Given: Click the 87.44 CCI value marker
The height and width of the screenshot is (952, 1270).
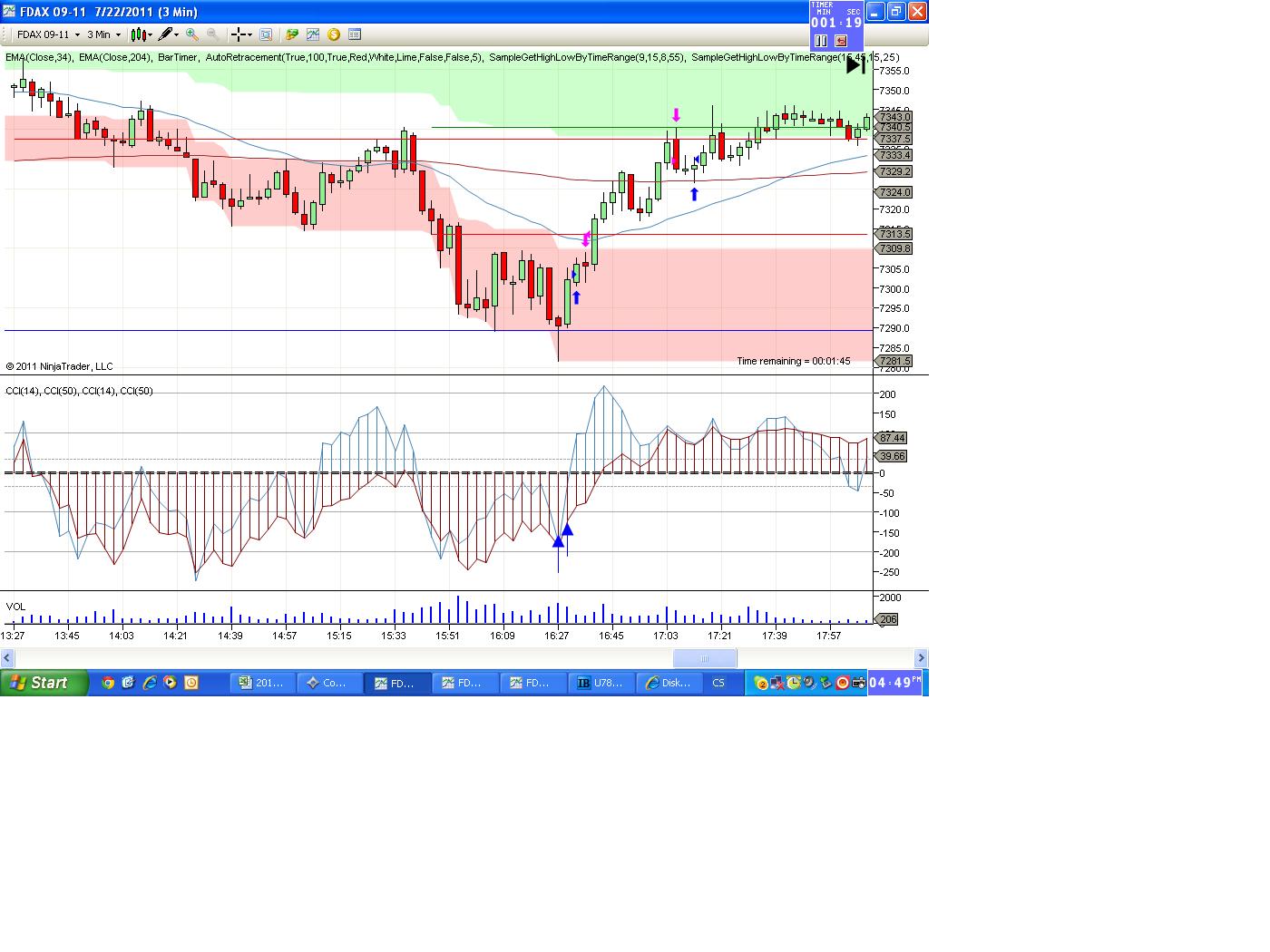Looking at the screenshot, I should pos(892,438).
